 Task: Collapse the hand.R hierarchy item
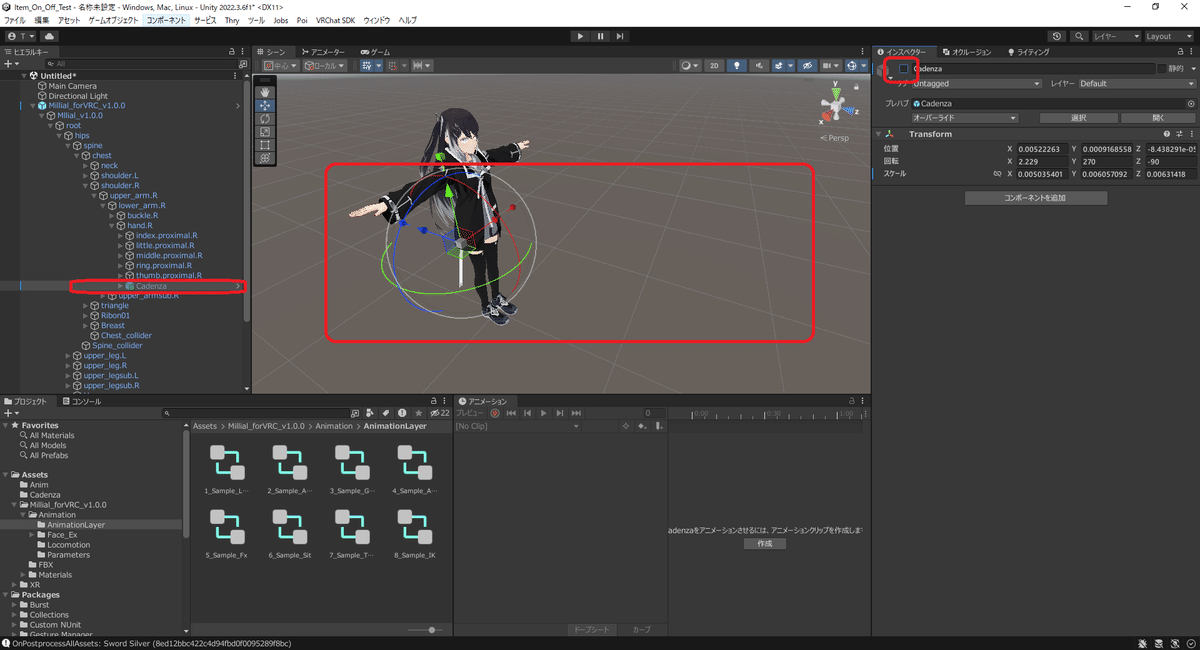(112, 226)
